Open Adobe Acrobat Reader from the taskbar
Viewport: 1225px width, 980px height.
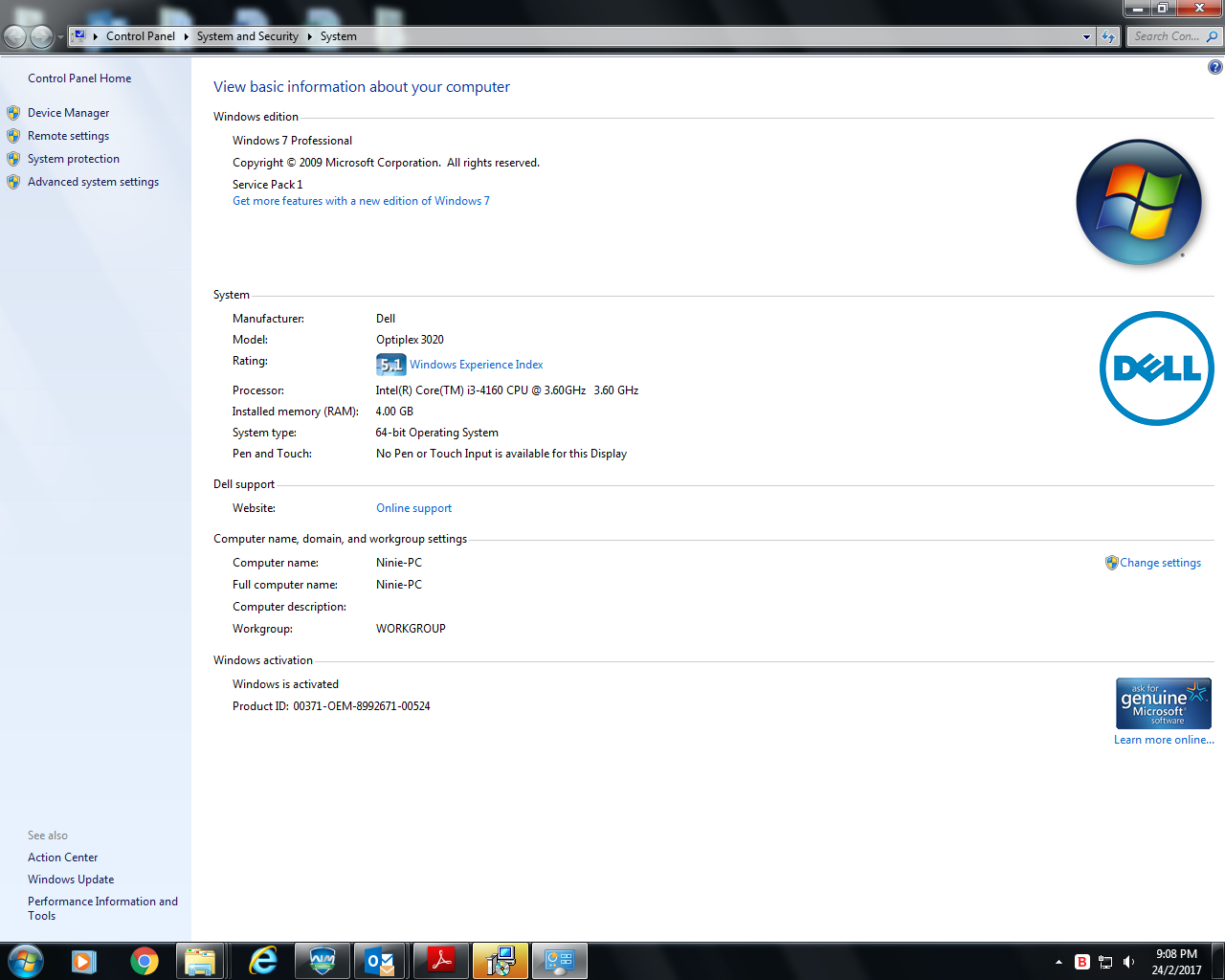[440, 961]
